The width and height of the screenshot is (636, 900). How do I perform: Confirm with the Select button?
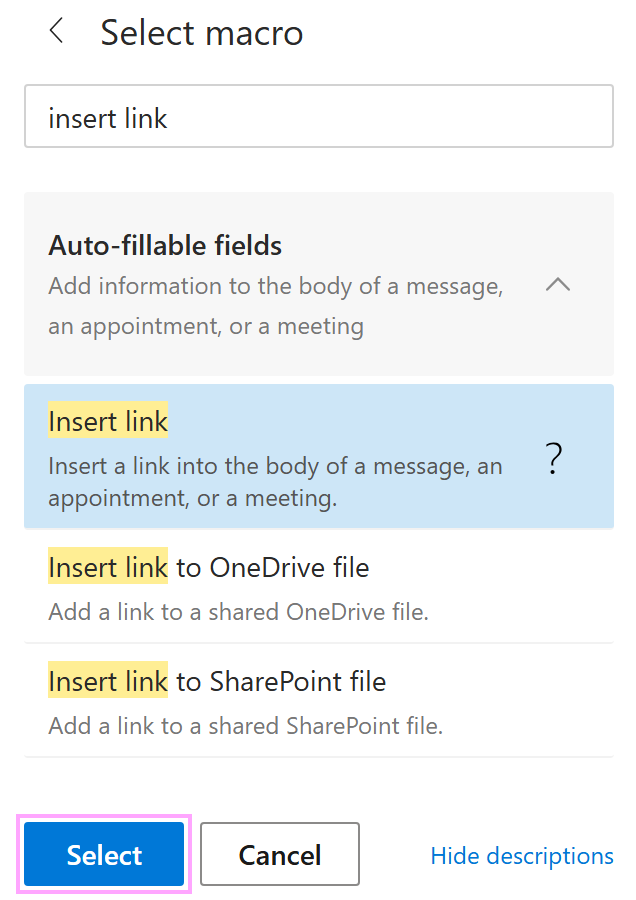click(x=103, y=854)
